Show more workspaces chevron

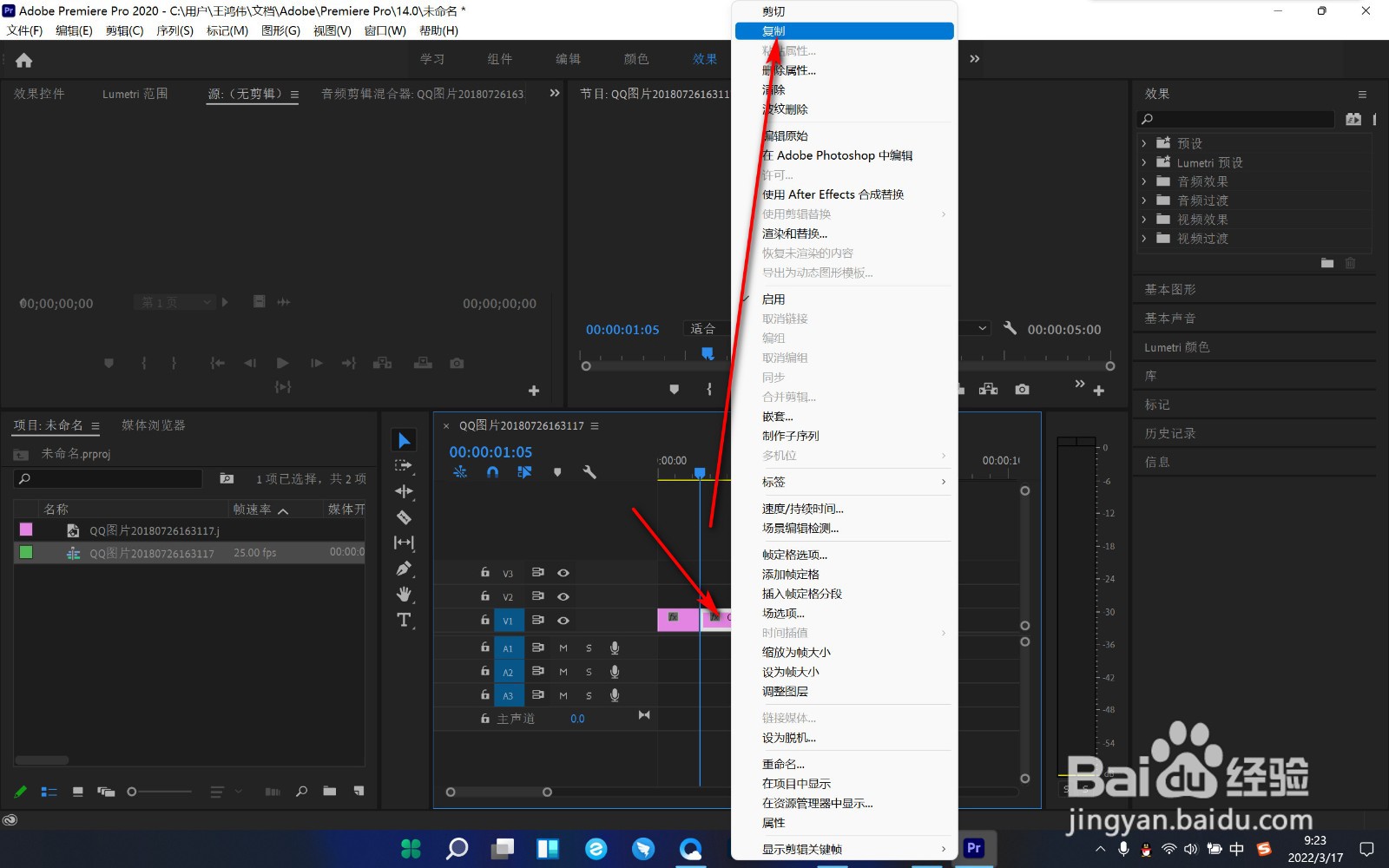[975, 59]
